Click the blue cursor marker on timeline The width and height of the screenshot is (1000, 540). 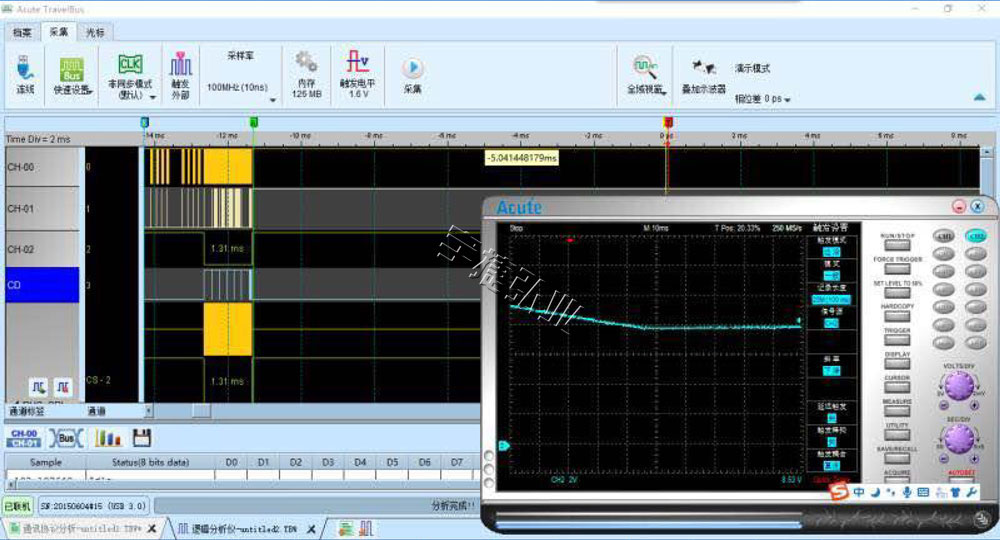click(145, 122)
